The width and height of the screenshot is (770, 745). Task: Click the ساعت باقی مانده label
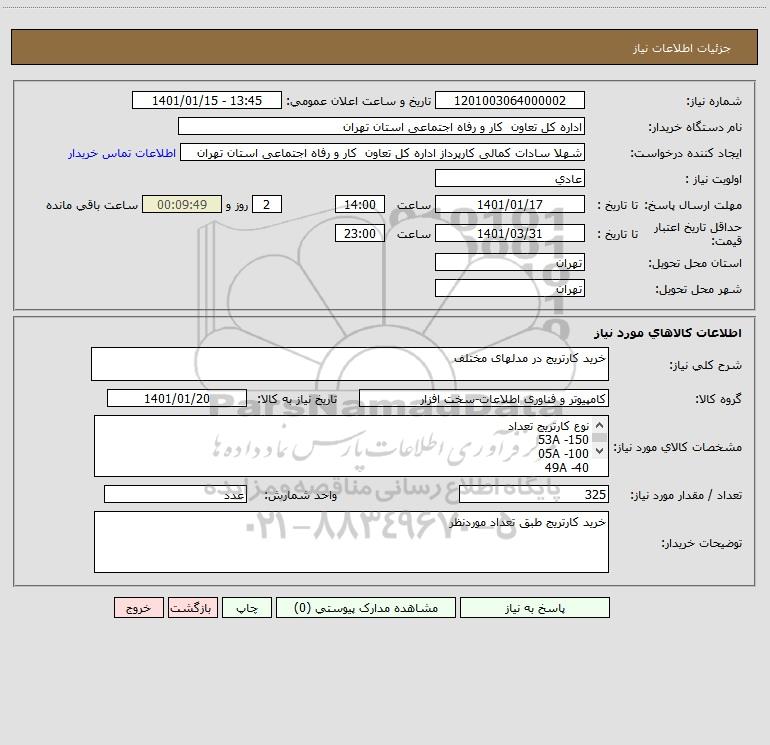92,205
